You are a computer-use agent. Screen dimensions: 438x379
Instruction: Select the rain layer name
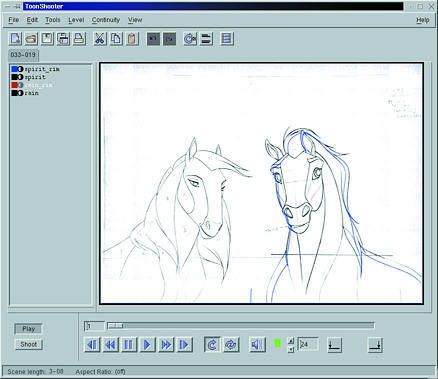[x=32, y=93]
